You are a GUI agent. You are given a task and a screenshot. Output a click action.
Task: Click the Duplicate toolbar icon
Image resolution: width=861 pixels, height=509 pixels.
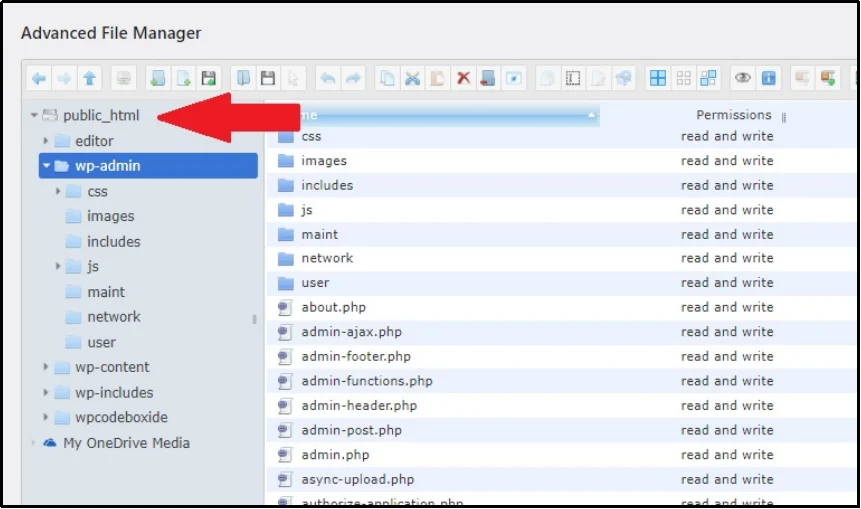[x=547, y=79]
